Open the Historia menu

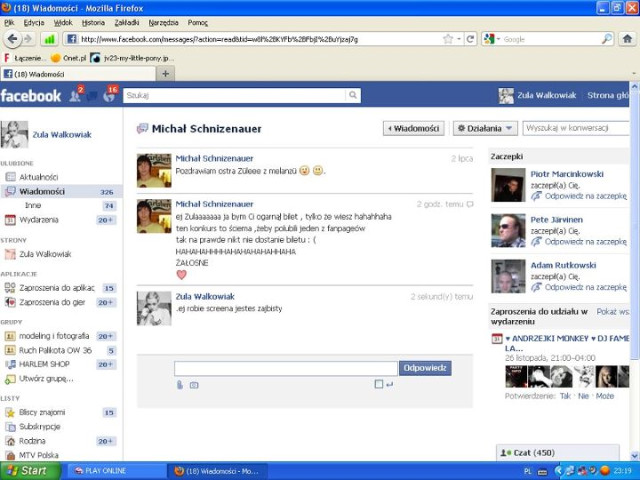coord(93,23)
